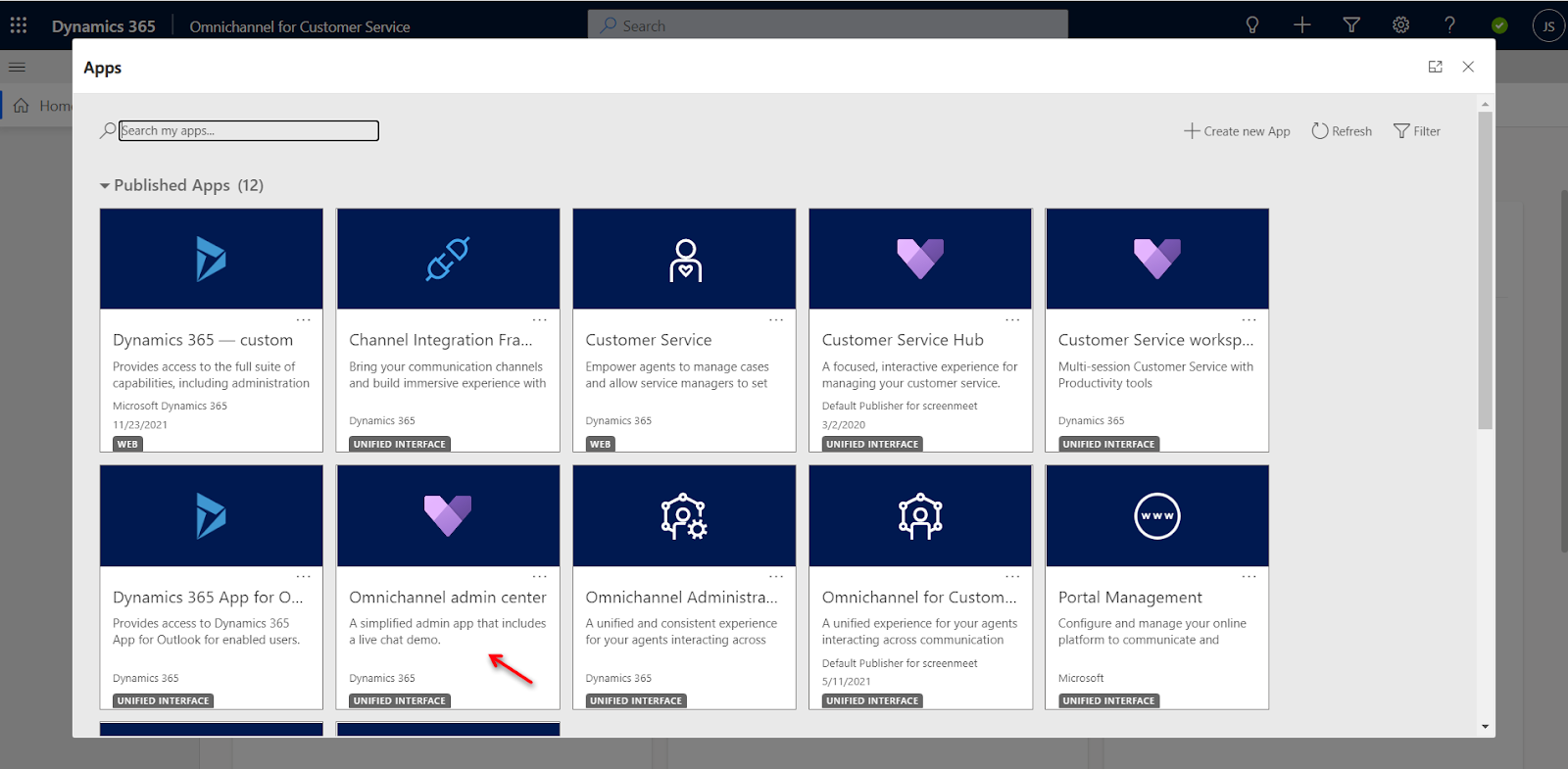Open more options for Dynamics 365 — custom
Viewport: 1568px width, 769px height.
pos(304,319)
